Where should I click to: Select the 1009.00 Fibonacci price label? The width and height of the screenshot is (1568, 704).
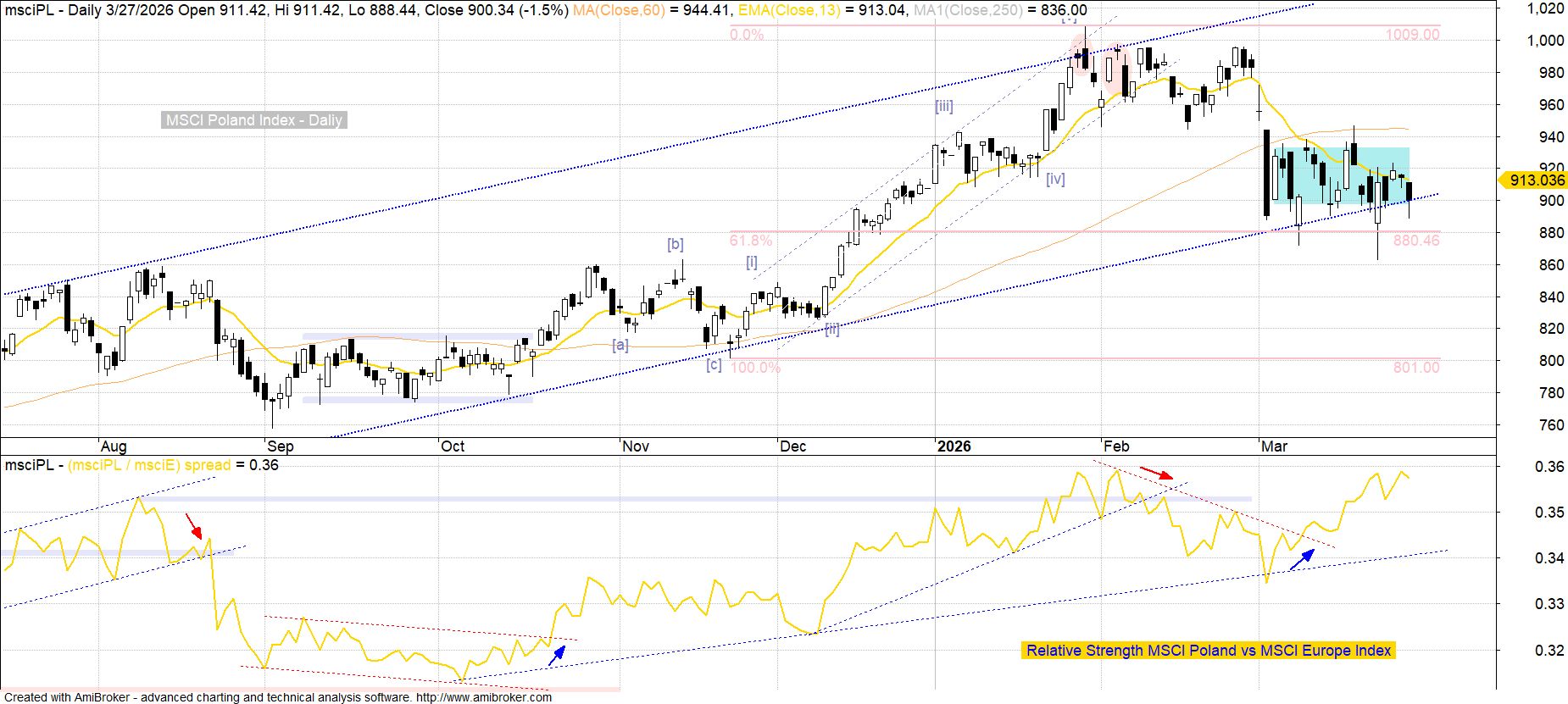[x=1412, y=35]
